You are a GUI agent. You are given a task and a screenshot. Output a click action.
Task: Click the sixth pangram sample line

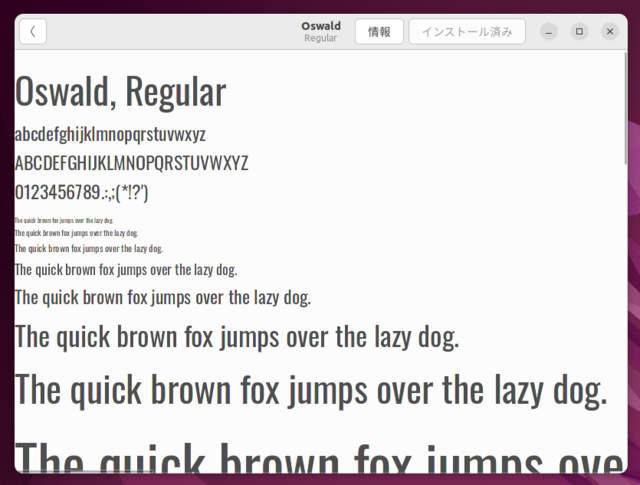pyautogui.click(x=237, y=337)
